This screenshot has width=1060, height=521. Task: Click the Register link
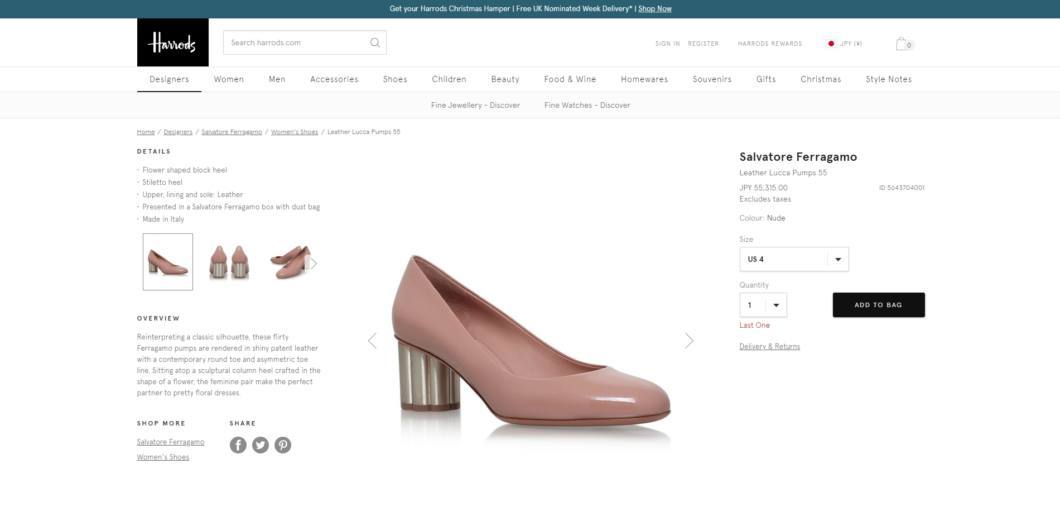pos(703,44)
